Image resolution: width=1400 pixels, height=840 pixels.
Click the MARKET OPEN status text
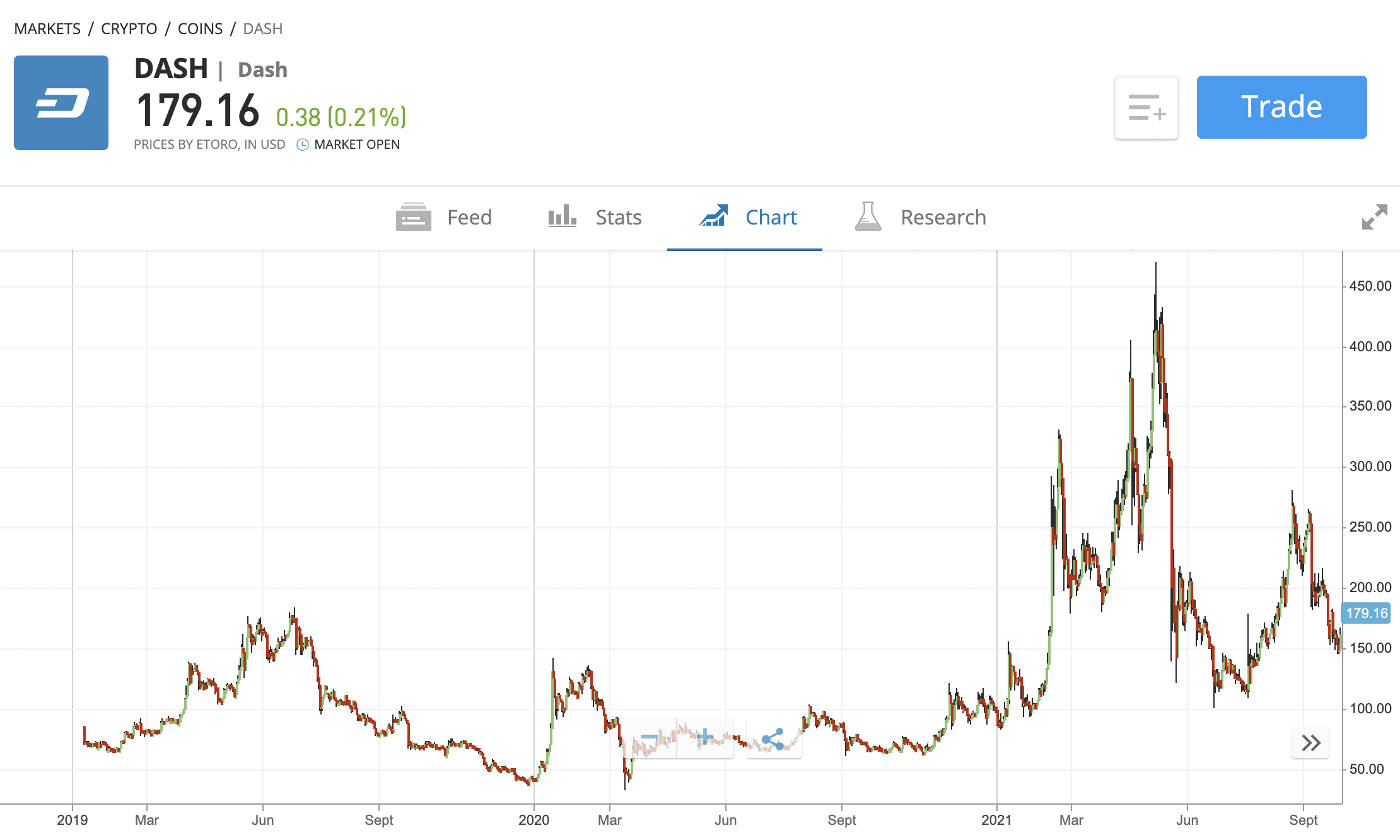[x=357, y=144]
